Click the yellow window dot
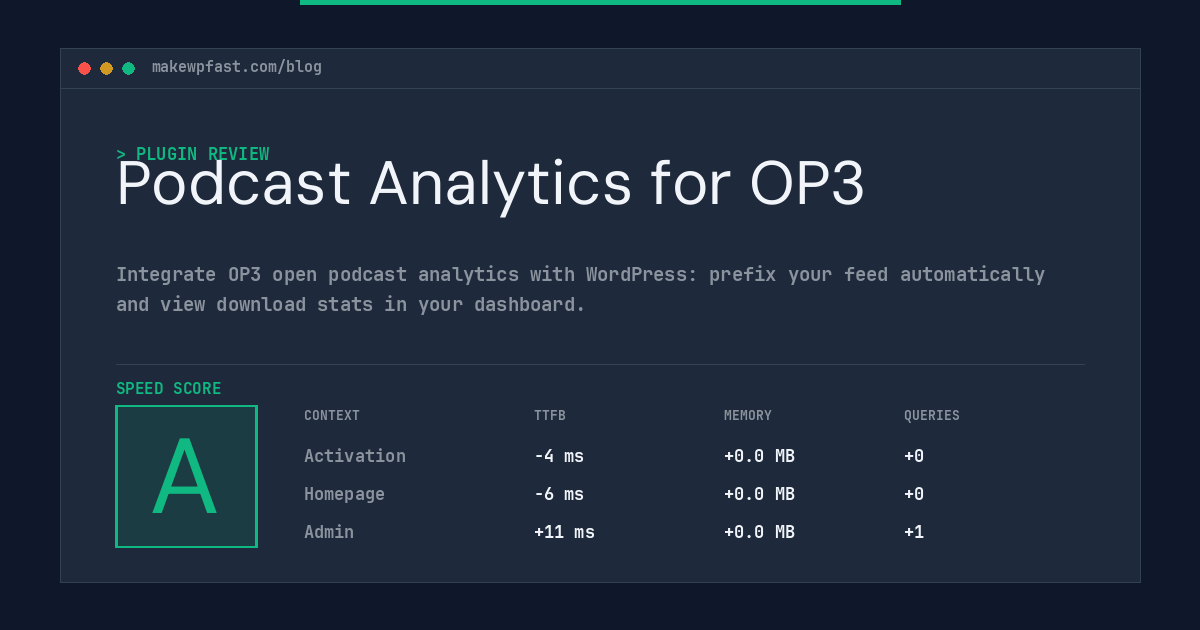 coord(106,68)
